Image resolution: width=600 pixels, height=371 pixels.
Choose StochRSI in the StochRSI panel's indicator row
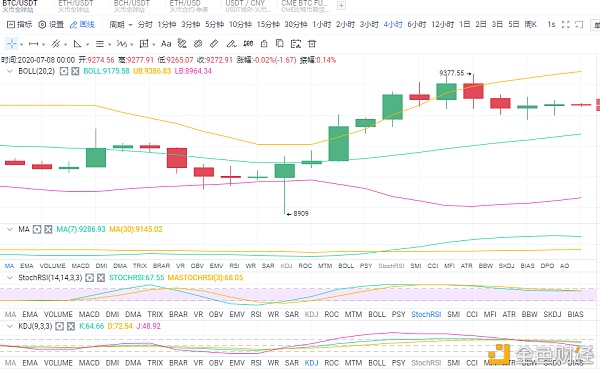pyautogui.click(x=426, y=314)
